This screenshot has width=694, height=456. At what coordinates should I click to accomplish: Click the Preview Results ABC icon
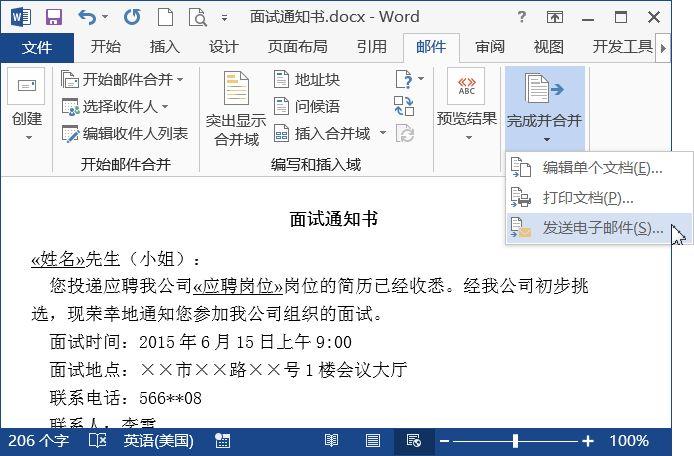pyautogui.click(x=466, y=86)
